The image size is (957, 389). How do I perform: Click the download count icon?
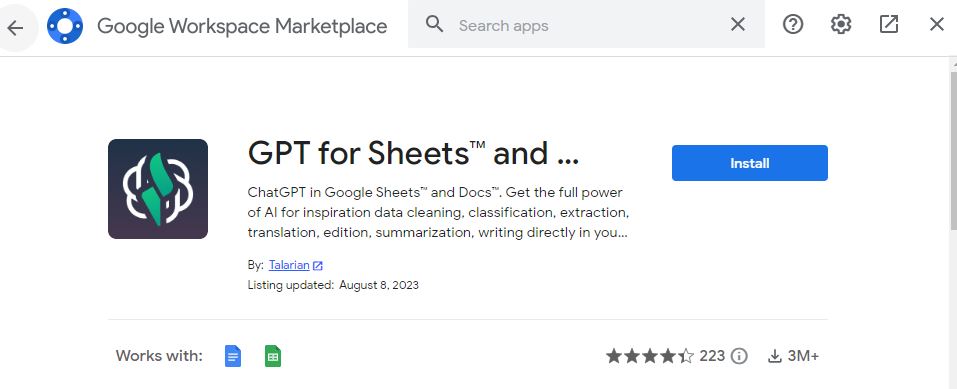pos(775,355)
